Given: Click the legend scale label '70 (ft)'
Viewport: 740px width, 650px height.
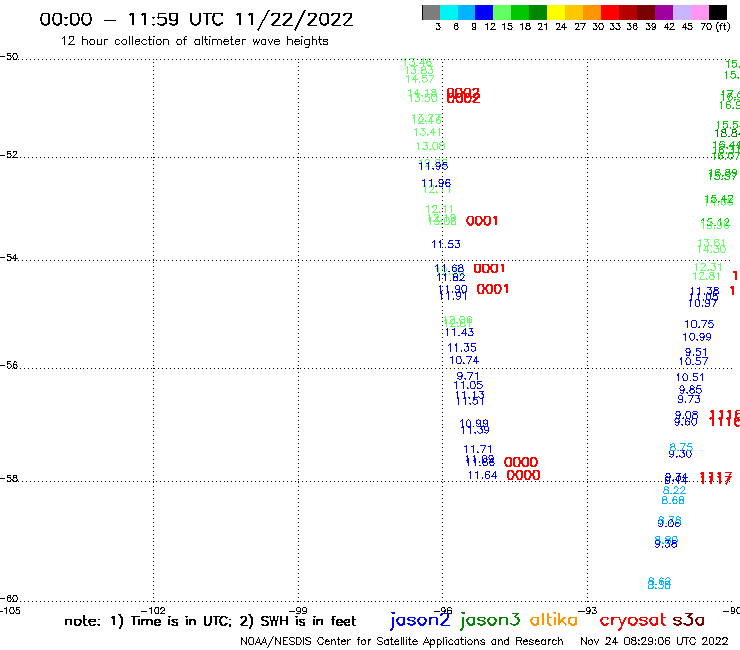Looking at the screenshot, I should click(x=715, y=26).
